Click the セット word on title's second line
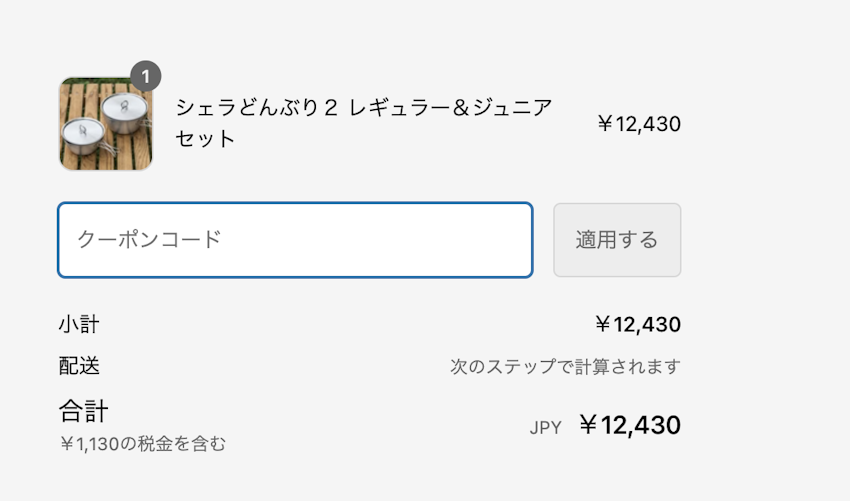Viewport: 850px width, 501px height. [205, 139]
